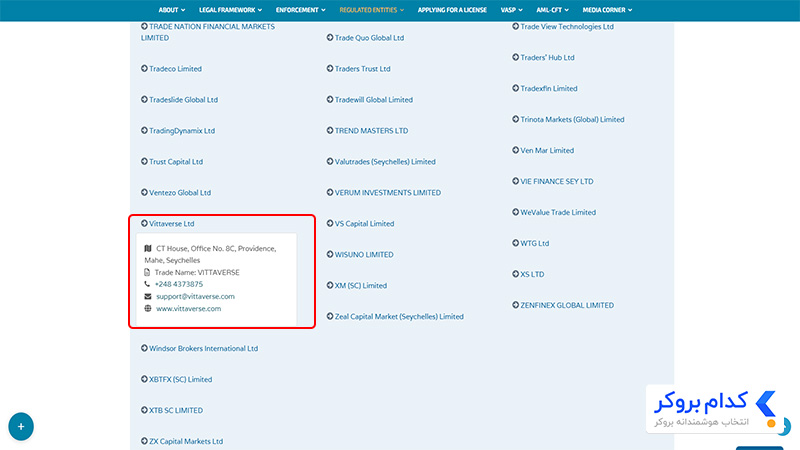
Task: Expand ZX Capital Markets Ltd entry
Action: (x=182, y=441)
